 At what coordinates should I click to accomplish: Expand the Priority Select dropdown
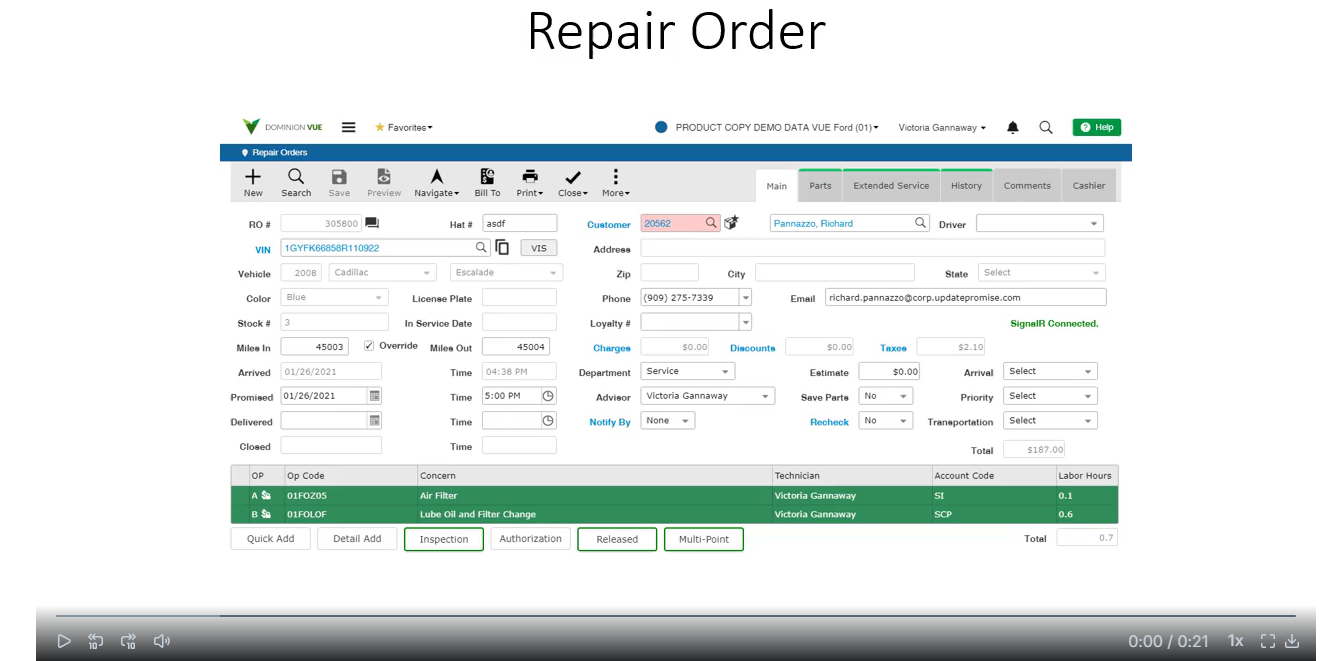[x=1050, y=396]
